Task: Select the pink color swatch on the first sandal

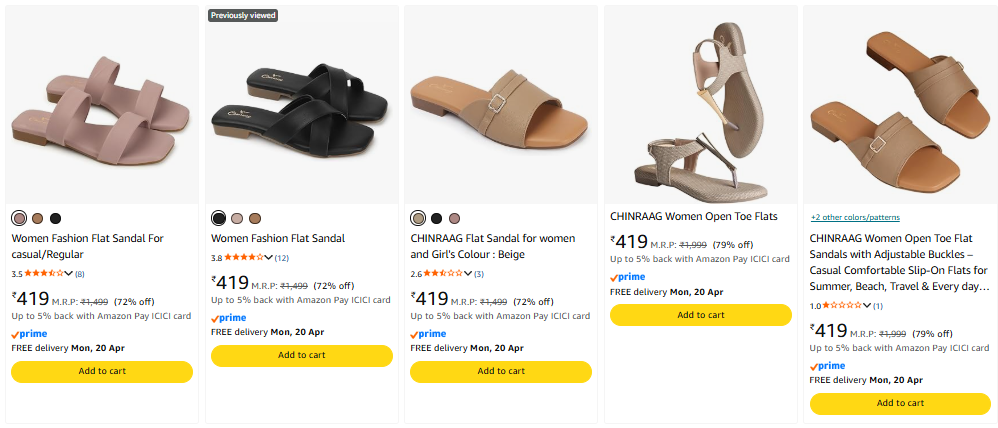Action: coord(19,218)
